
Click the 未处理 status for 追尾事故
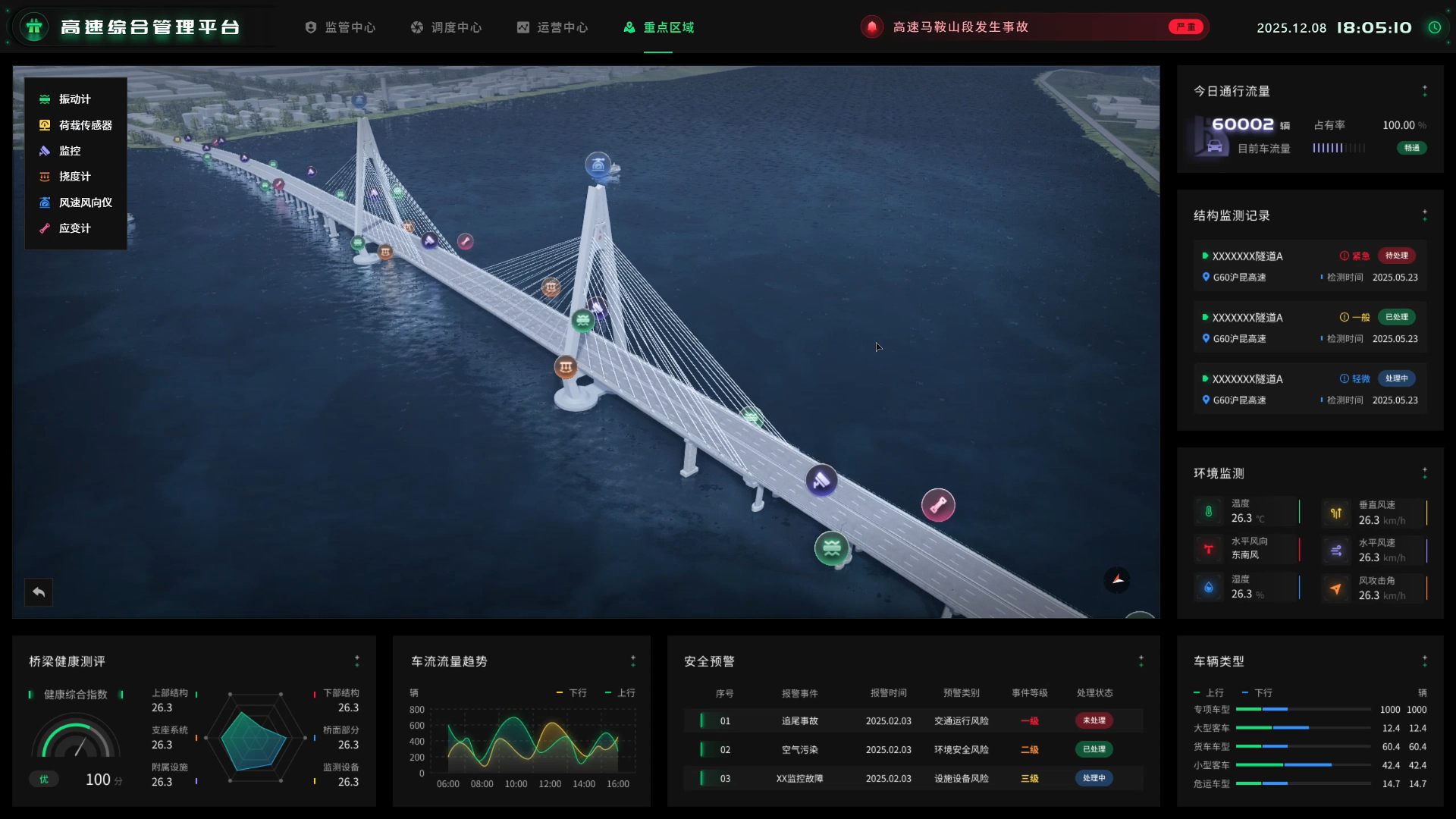1094,720
